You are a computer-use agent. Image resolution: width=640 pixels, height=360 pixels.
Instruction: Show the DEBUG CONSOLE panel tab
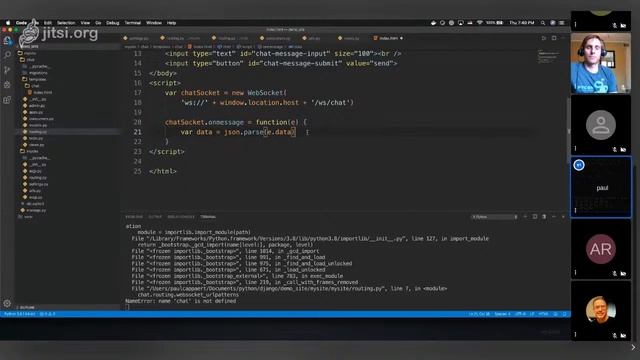pos(181,217)
